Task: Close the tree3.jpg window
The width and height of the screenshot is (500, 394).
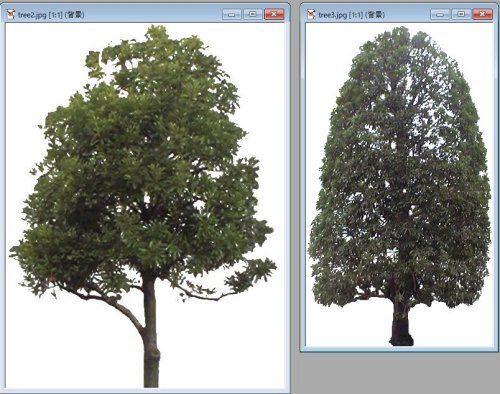Action: click(x=482, y=14)
